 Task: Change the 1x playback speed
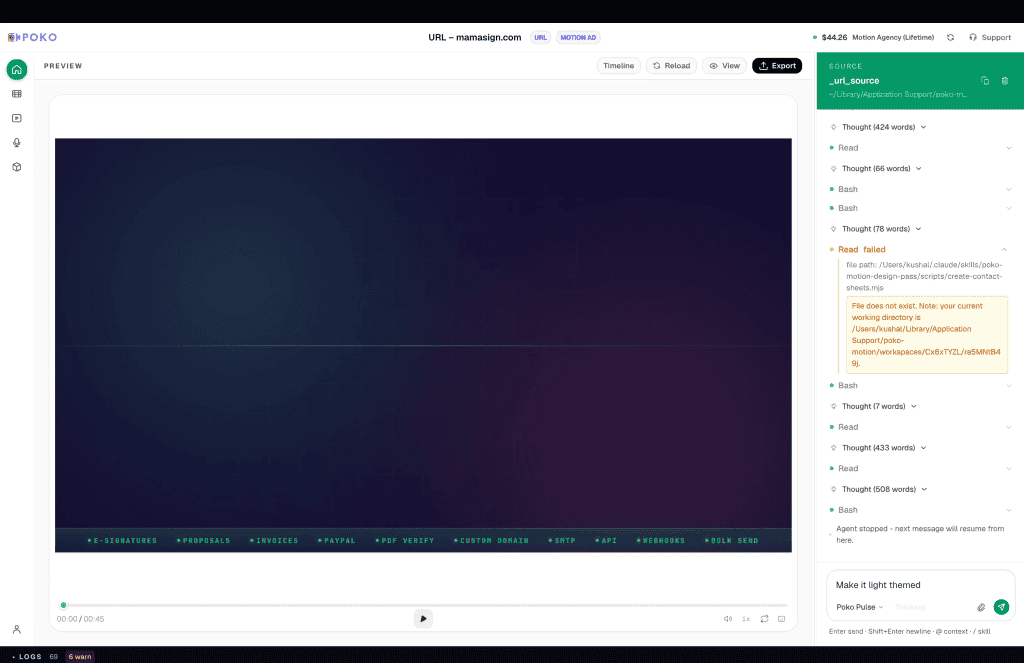pyautogui.click(x=746, y=619)
